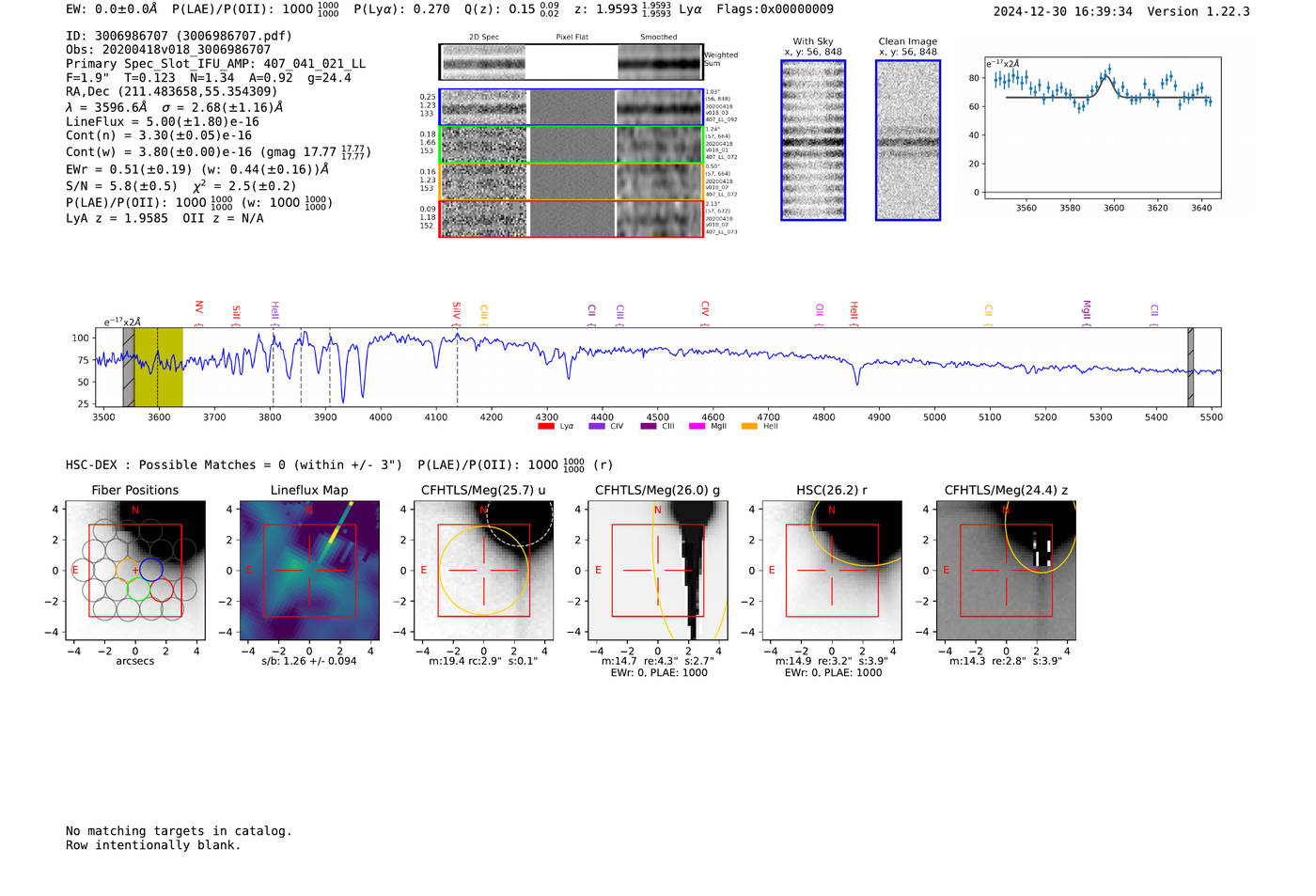
Task: Click the P(Lyα): 0.270 header value
Action: coord(401,9)
